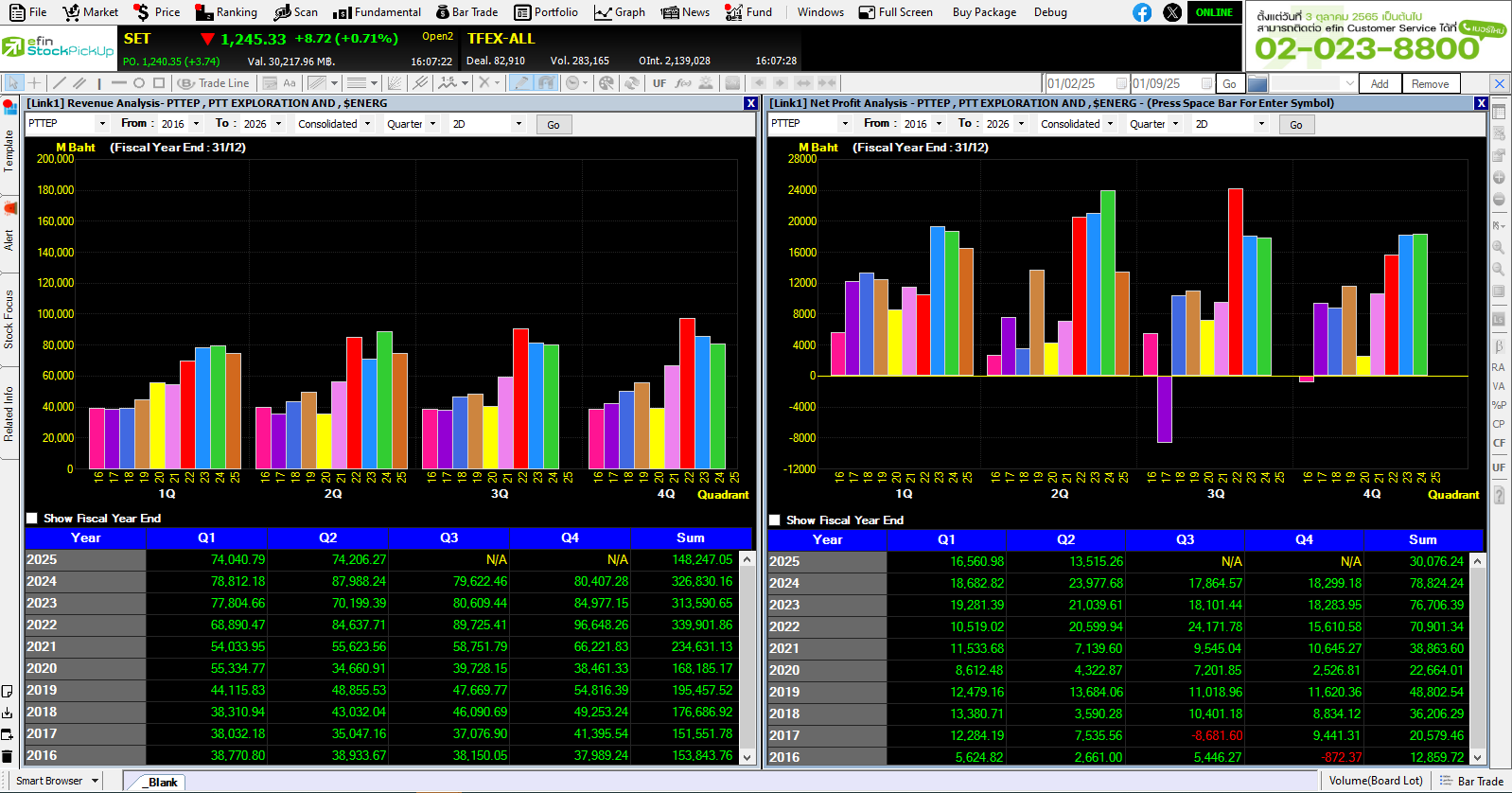Toggle the magnet snap button

pos(545,83)
